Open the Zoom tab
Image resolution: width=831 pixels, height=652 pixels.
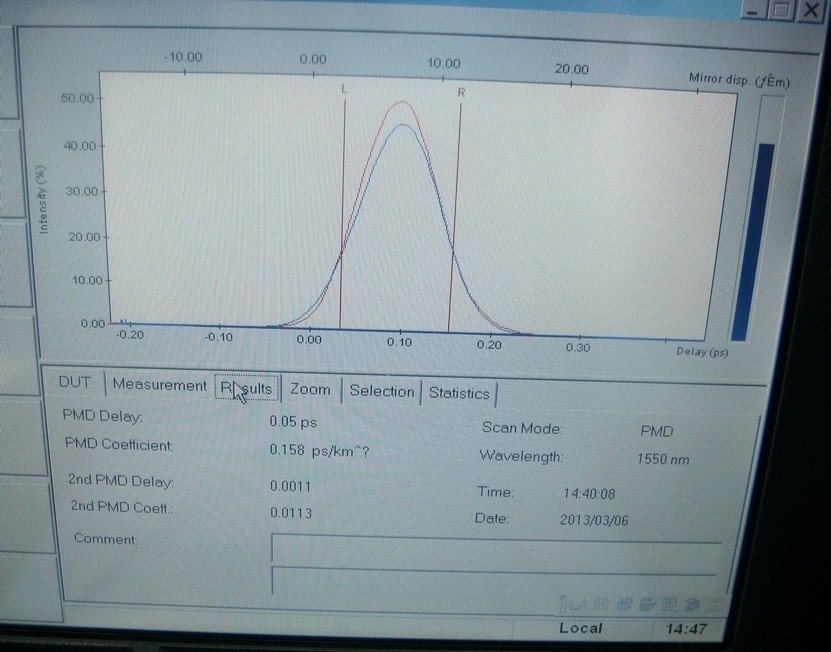pyautogui.click(x=311, y=390)
